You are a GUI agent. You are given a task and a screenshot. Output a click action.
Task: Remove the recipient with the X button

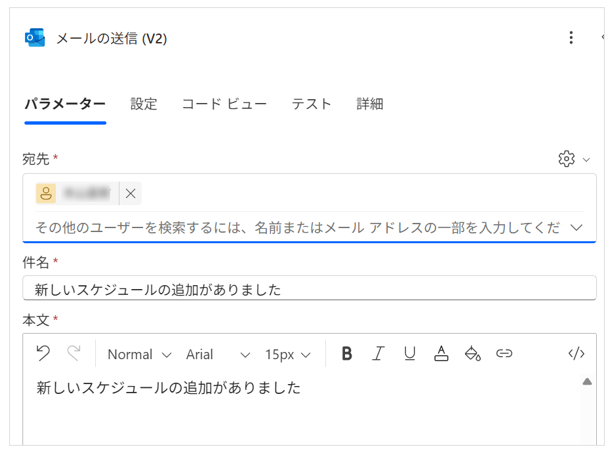tap(130, 193)
